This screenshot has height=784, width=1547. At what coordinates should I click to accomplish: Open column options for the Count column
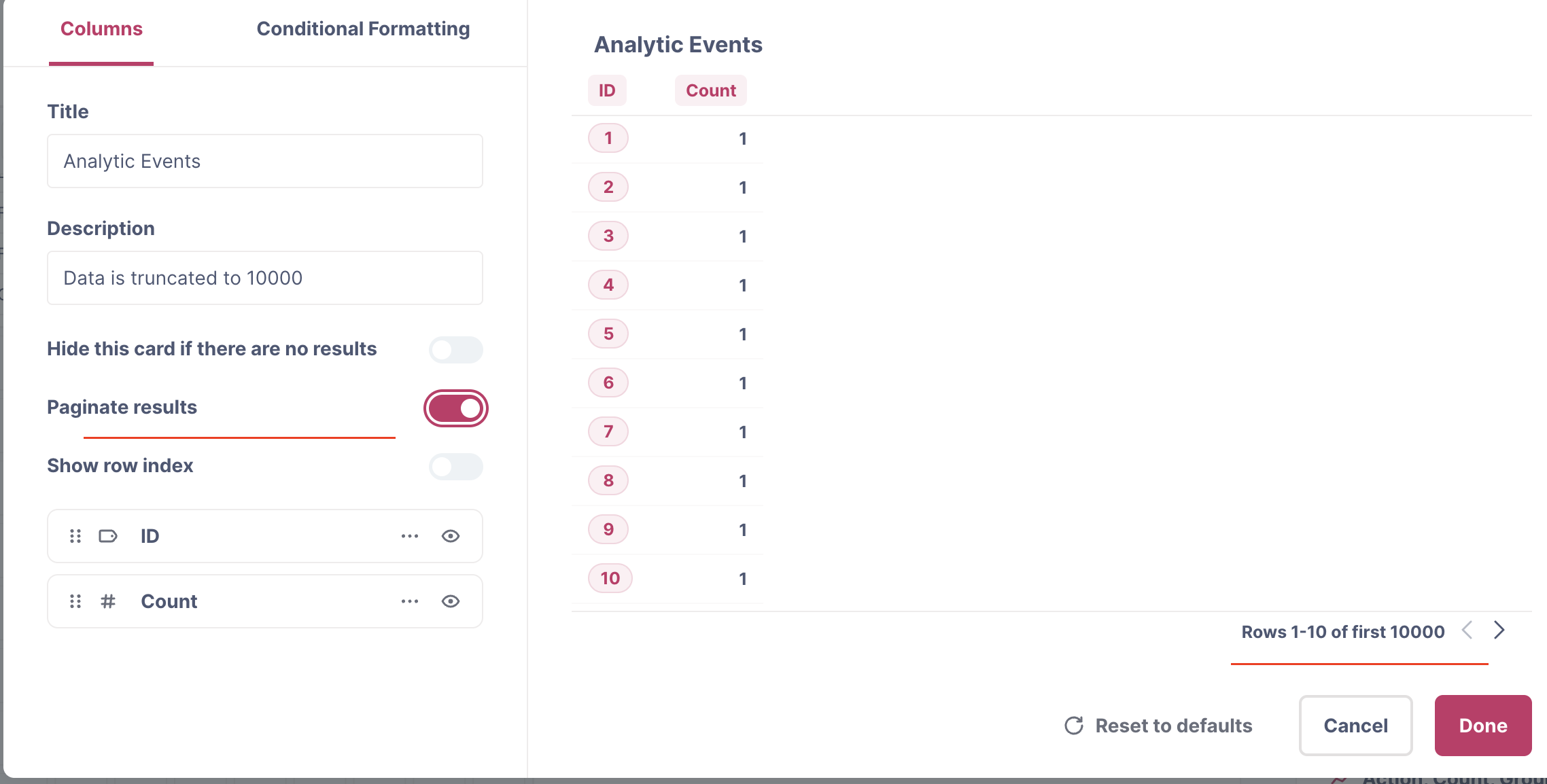tap(409, 601)
